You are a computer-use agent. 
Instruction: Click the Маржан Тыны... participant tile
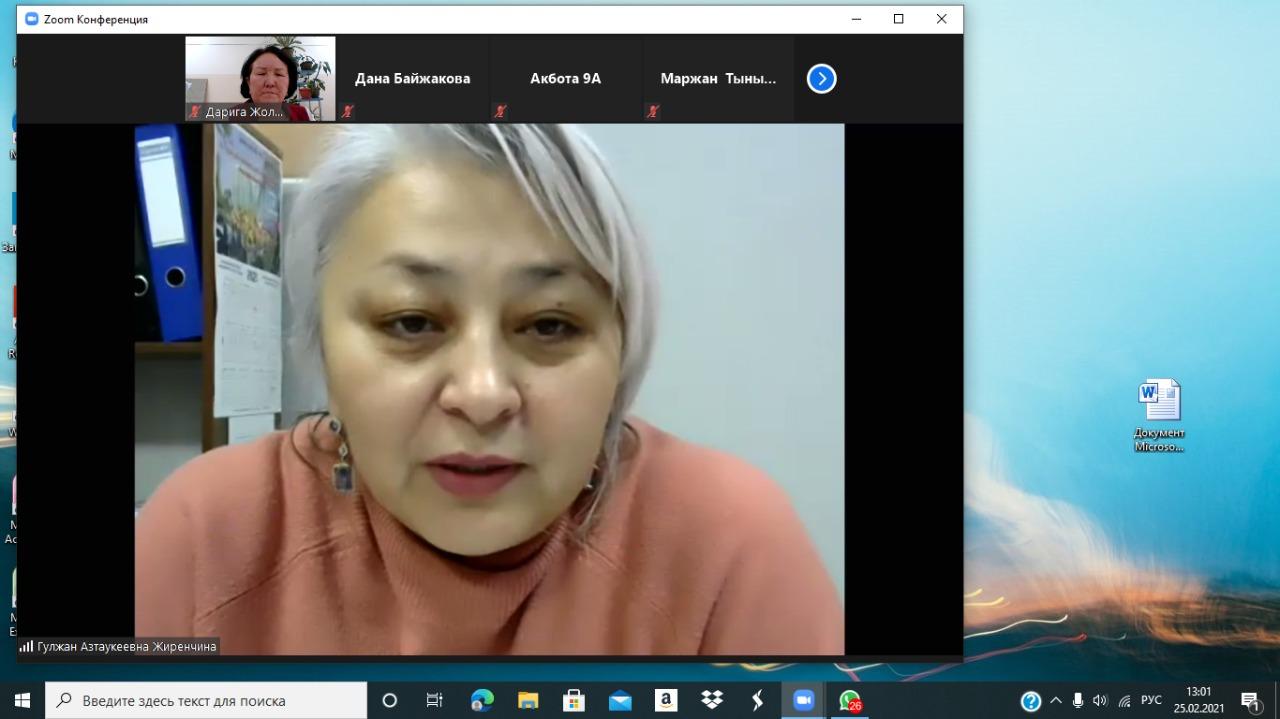point(718,79)
